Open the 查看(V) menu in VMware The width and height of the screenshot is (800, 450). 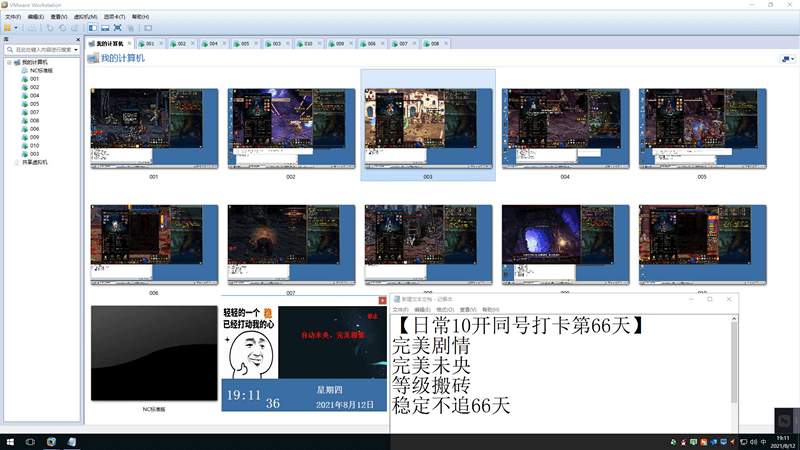tap(59, 17)
